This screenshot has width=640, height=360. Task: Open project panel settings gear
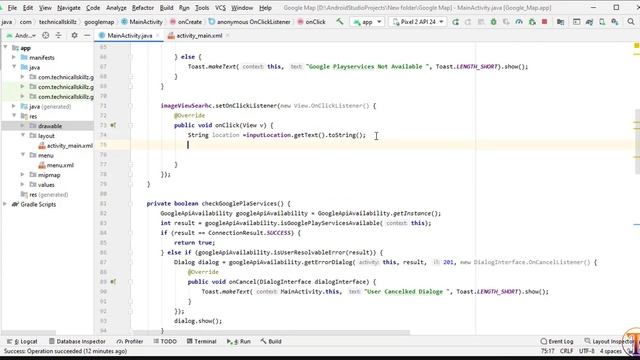74,36
